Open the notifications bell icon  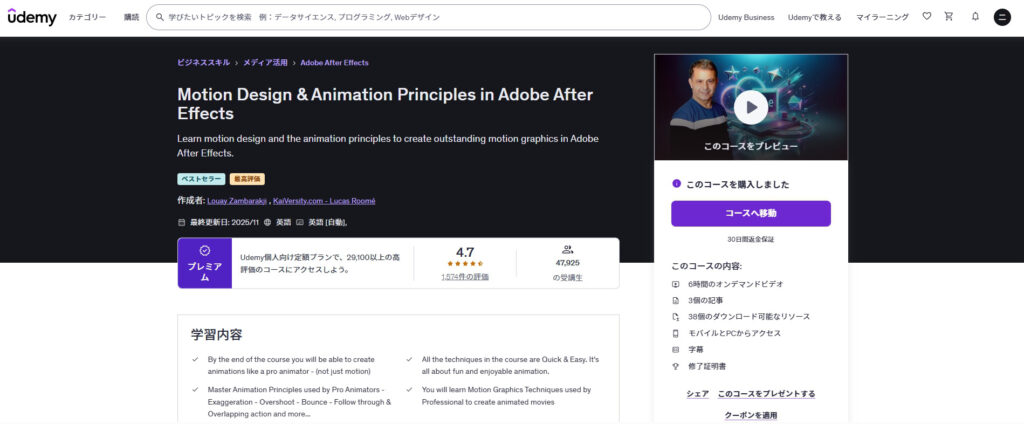(x=975, y=17)
